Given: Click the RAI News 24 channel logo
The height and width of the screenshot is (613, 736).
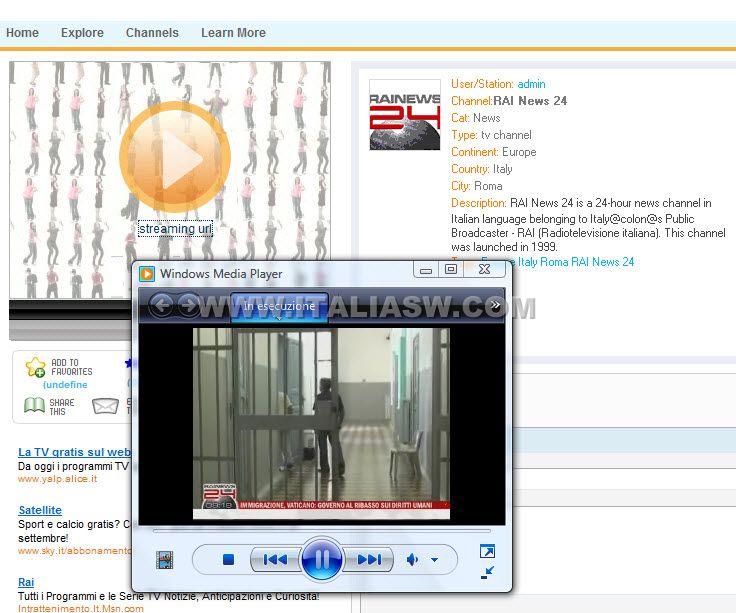Looking at the screenshot, I should click(405, 115).
